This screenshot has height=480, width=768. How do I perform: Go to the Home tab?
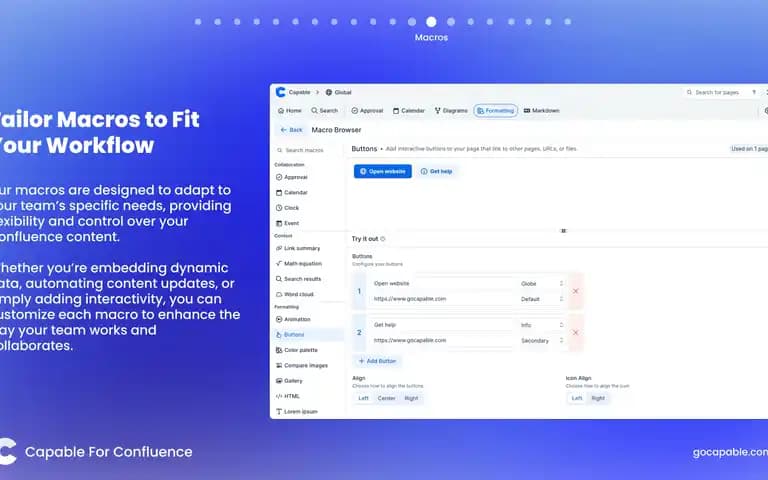pyautogui.click(x=290, y=111)
